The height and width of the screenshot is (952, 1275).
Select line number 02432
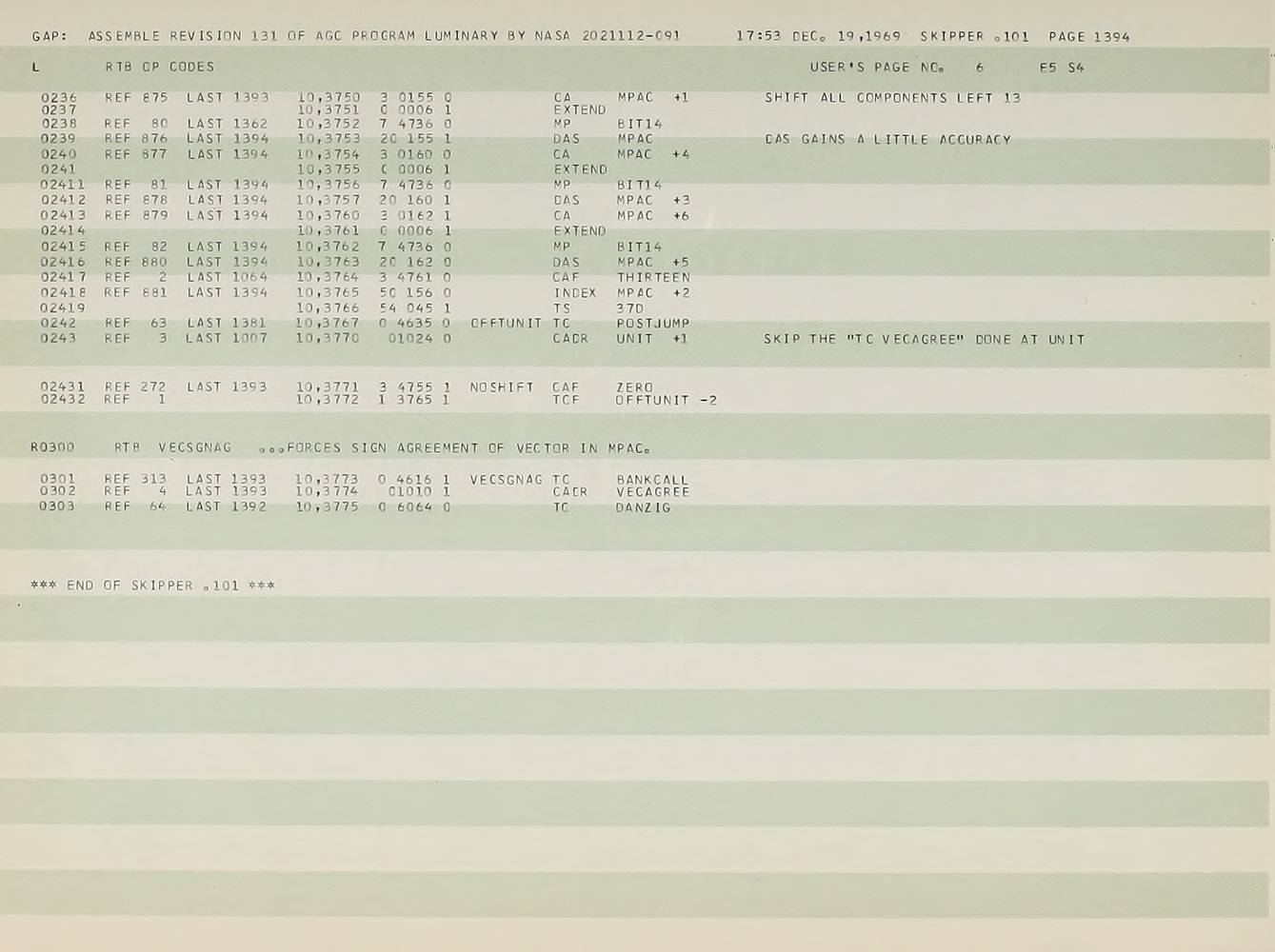click(63, 399)
